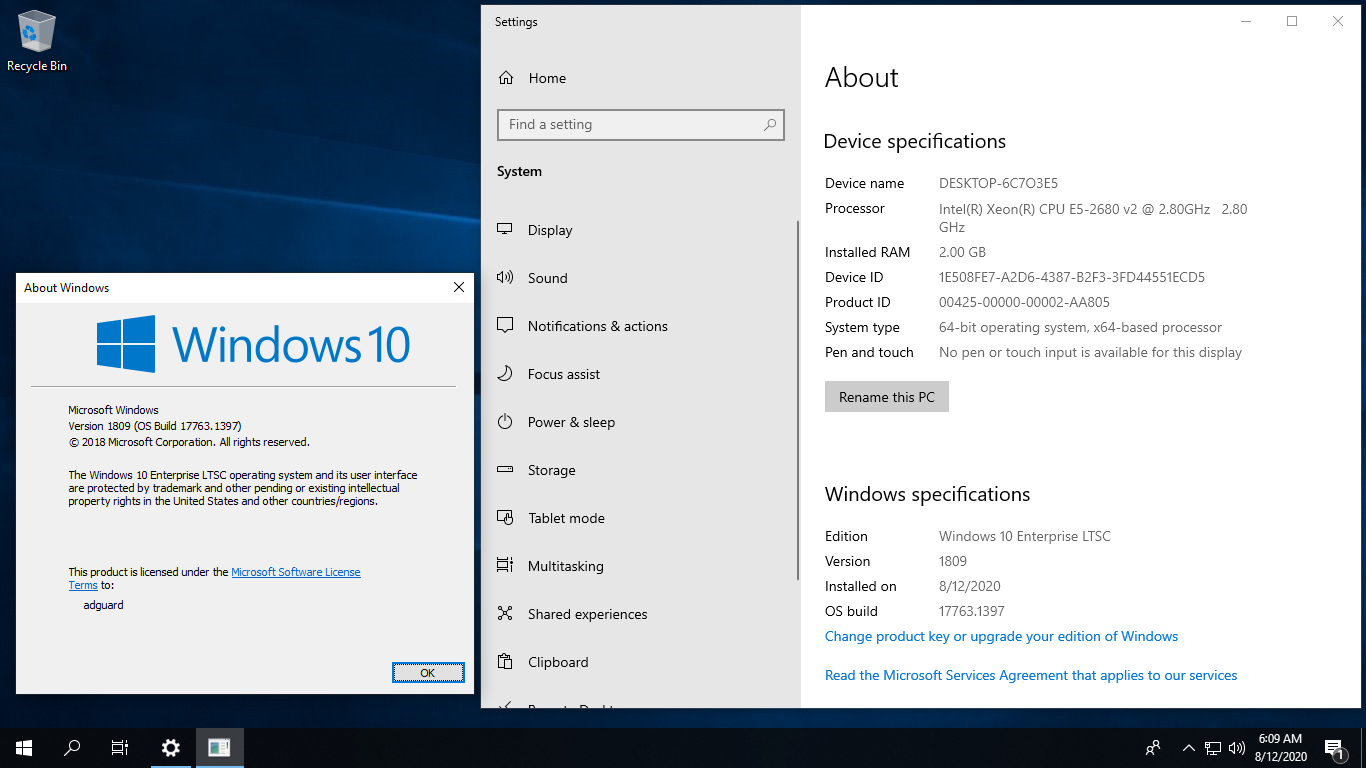
Task: Minimize the Settings window
Action: [x=1246, y=21]
